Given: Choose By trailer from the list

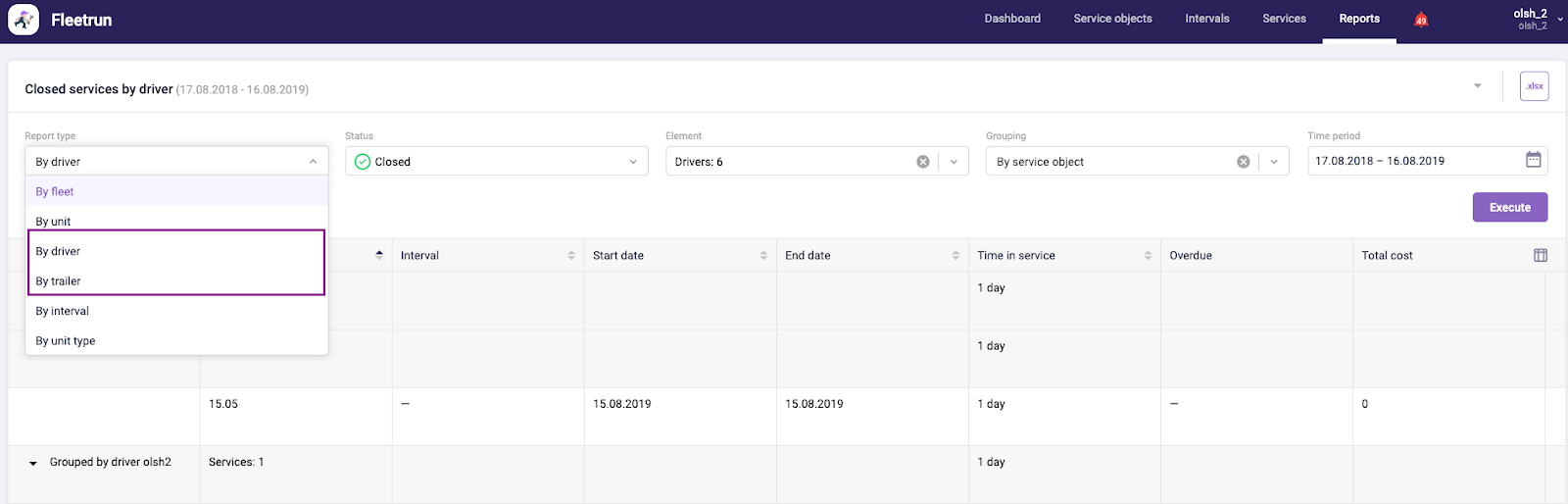Looking at the screenshot, I should click(x=59, y=281).
